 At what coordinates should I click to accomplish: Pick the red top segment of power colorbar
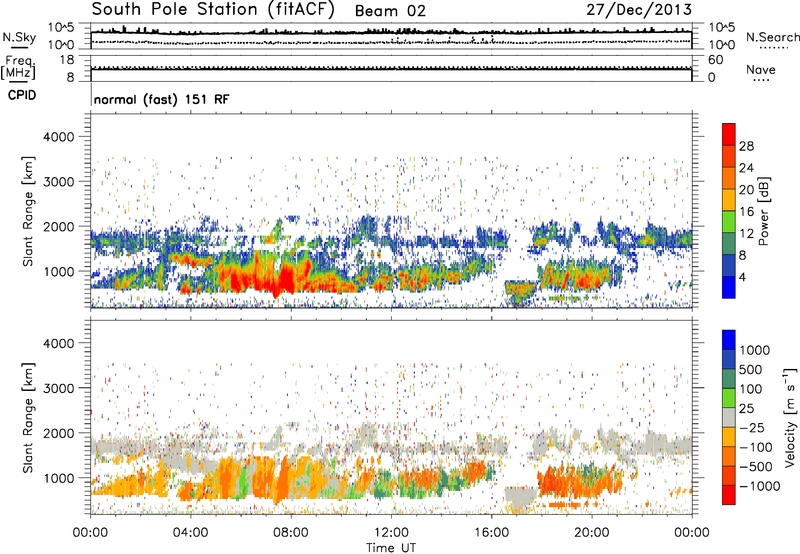pyautogui.click(x=729, y=135)
